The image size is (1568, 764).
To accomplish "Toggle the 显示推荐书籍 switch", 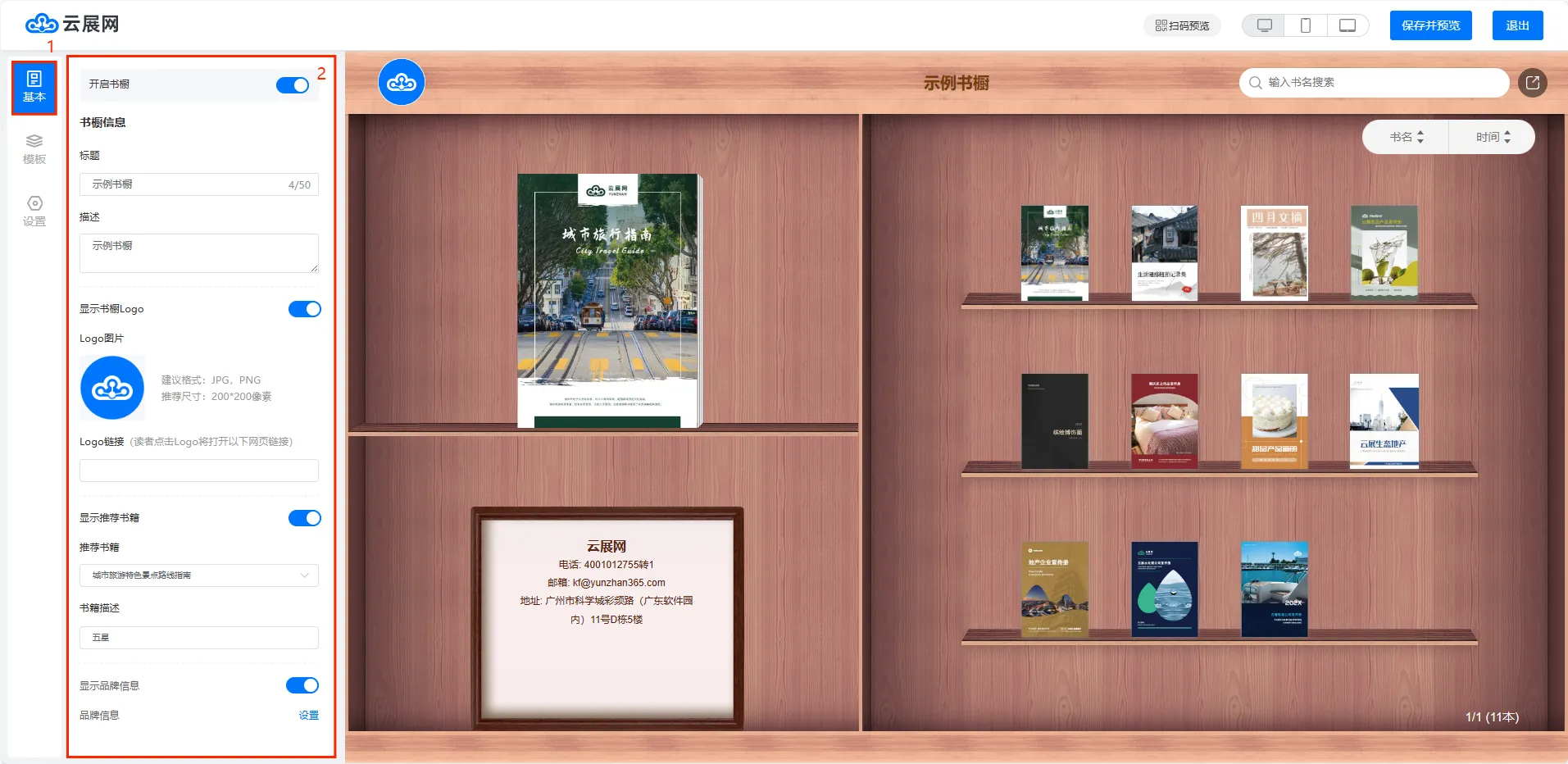I will pos(305,518).
